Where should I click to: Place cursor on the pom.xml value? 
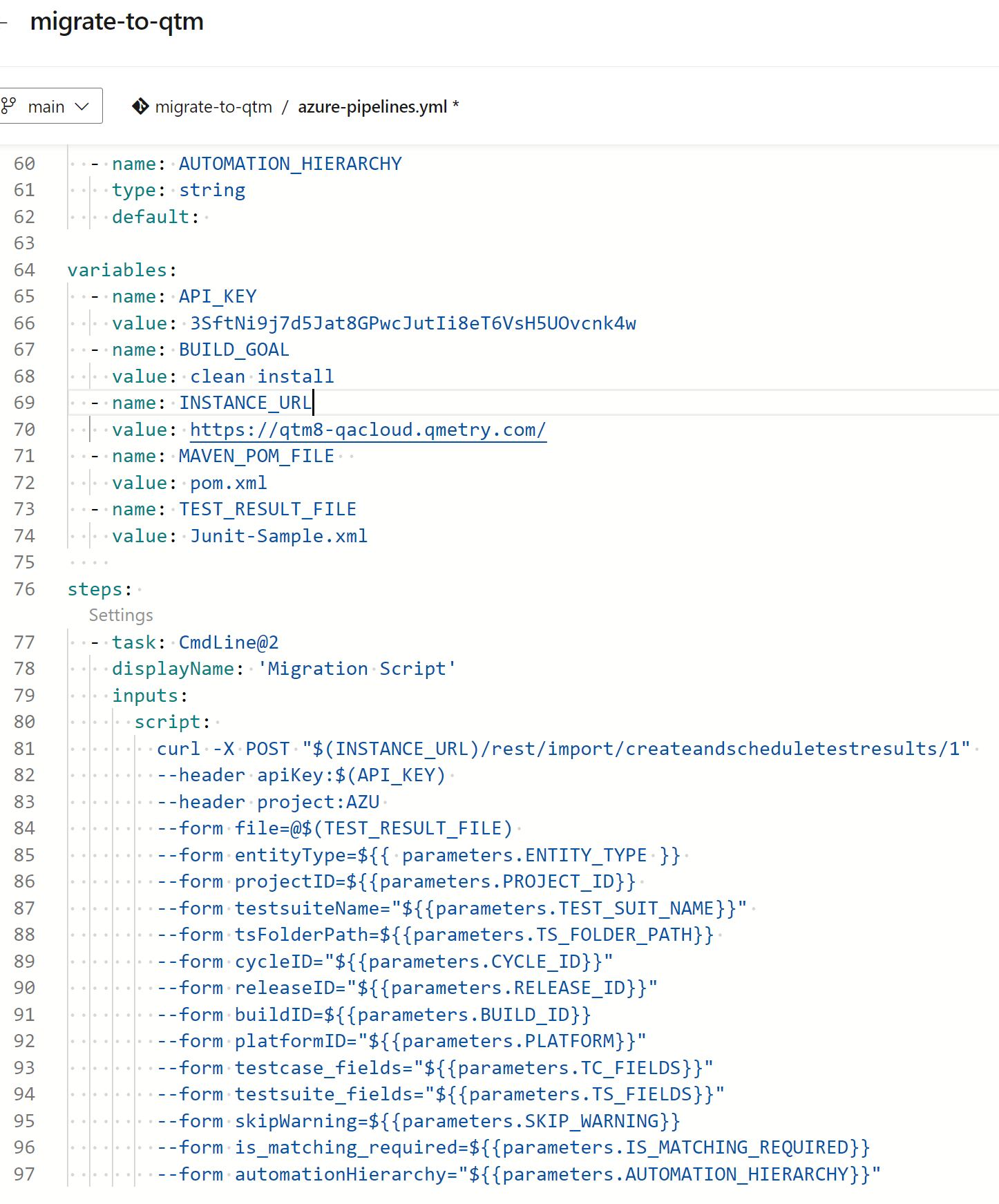(x=228, y=483)
